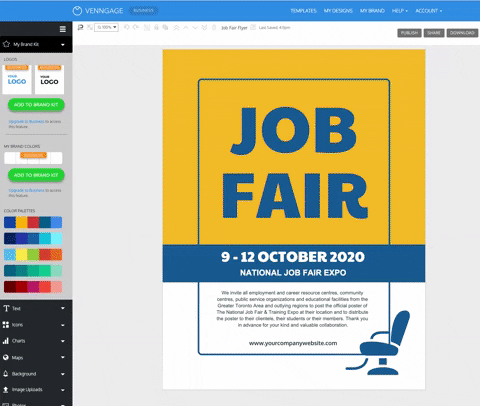Click the redo arrow in the toolbar
The height and width of the screenshot is (406, 480).
point(136,27)
